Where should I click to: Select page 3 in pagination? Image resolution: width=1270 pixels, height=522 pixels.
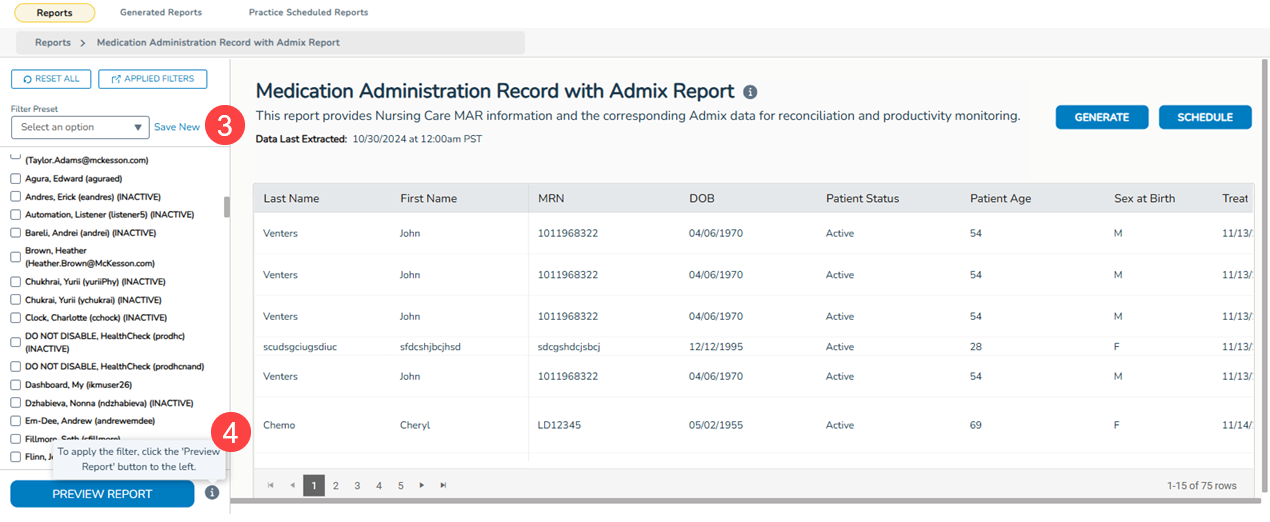tap(357, 485)
